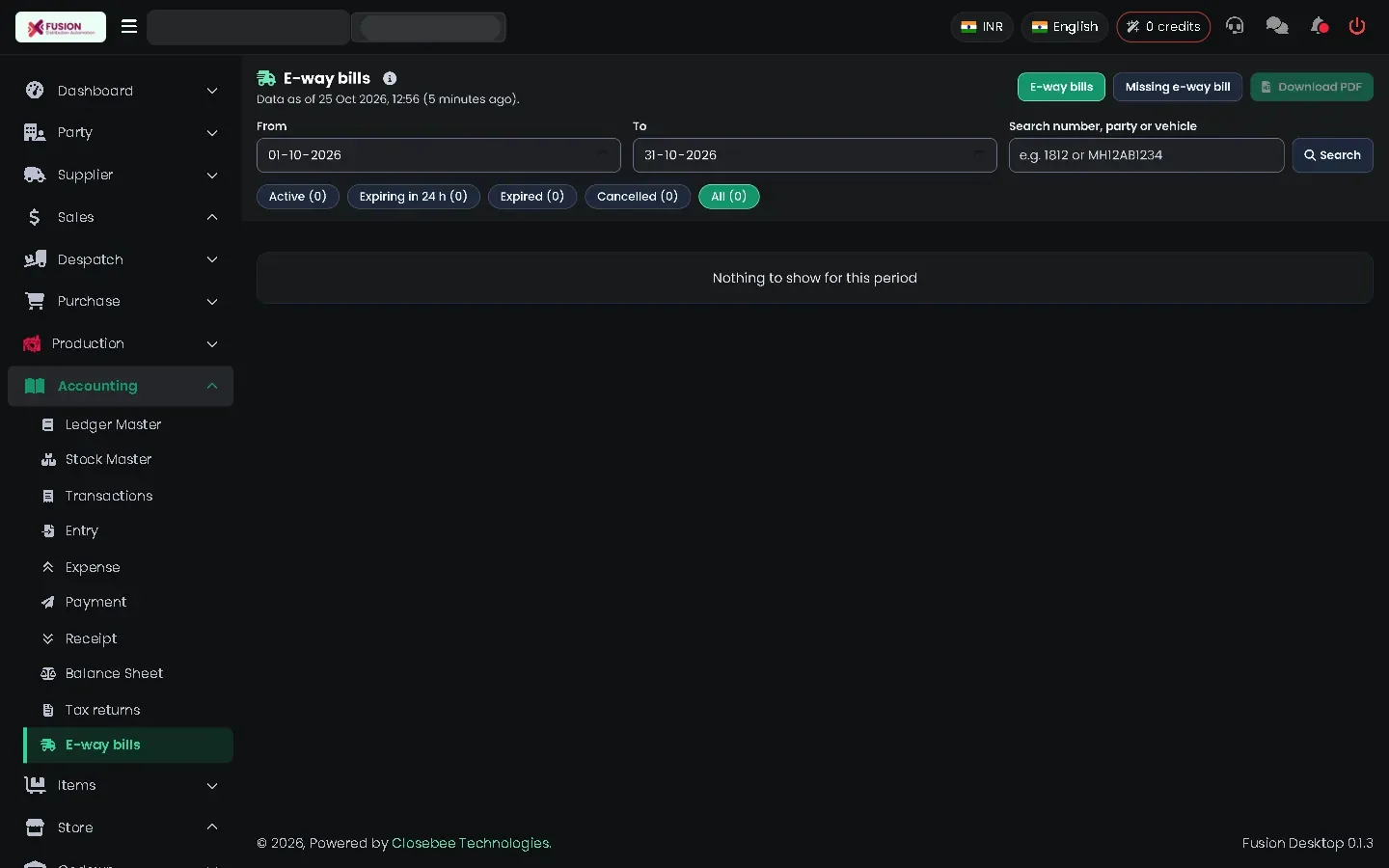Filter by Cancelled (0) bills
This screenshot has height=868, width=1389.
(638, 197)
